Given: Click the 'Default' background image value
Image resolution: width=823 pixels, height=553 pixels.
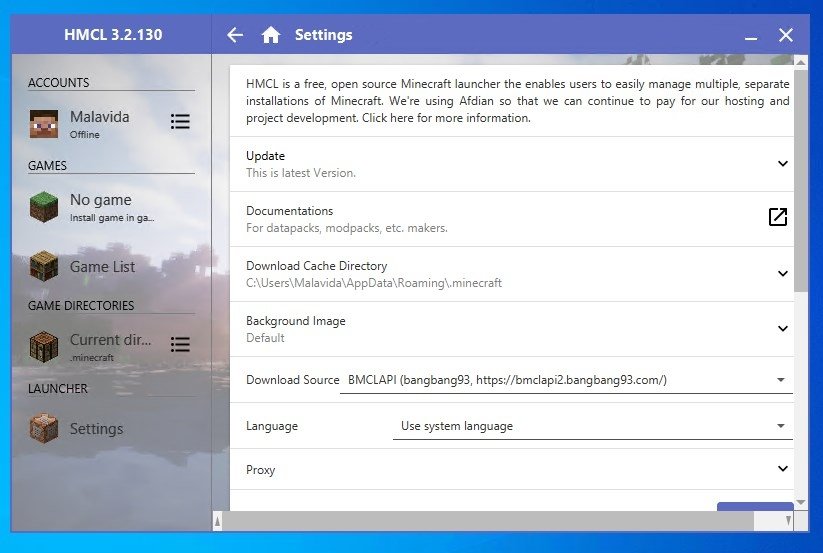Looking at the screenshot, I should click(x=265, y=338).
